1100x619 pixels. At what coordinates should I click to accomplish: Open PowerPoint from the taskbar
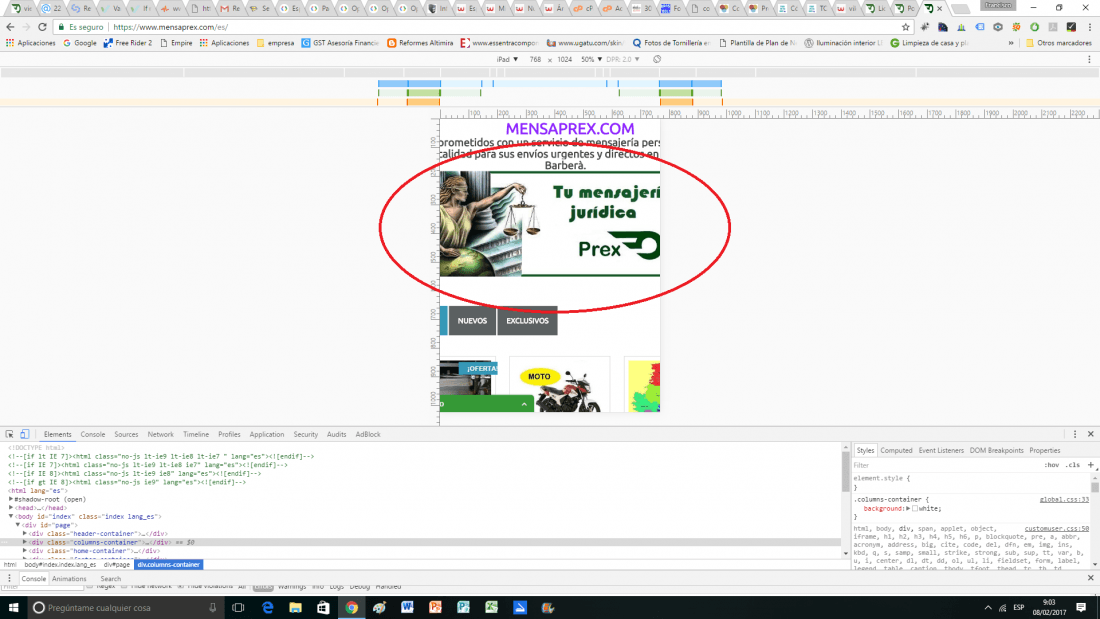pyautogui.click(x=436, y=608)
